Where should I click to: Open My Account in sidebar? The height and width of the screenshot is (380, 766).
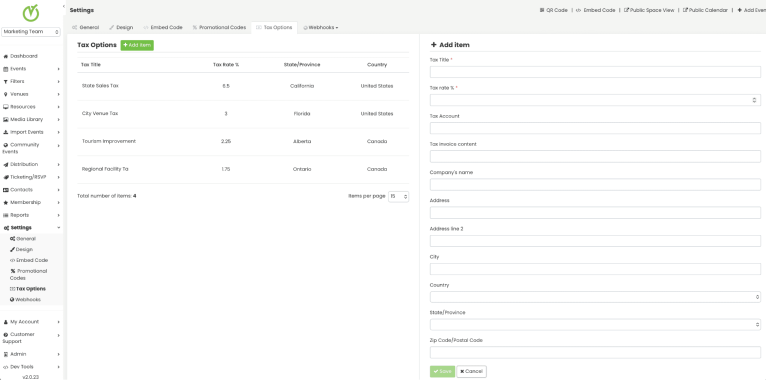[x=31, y=322]
